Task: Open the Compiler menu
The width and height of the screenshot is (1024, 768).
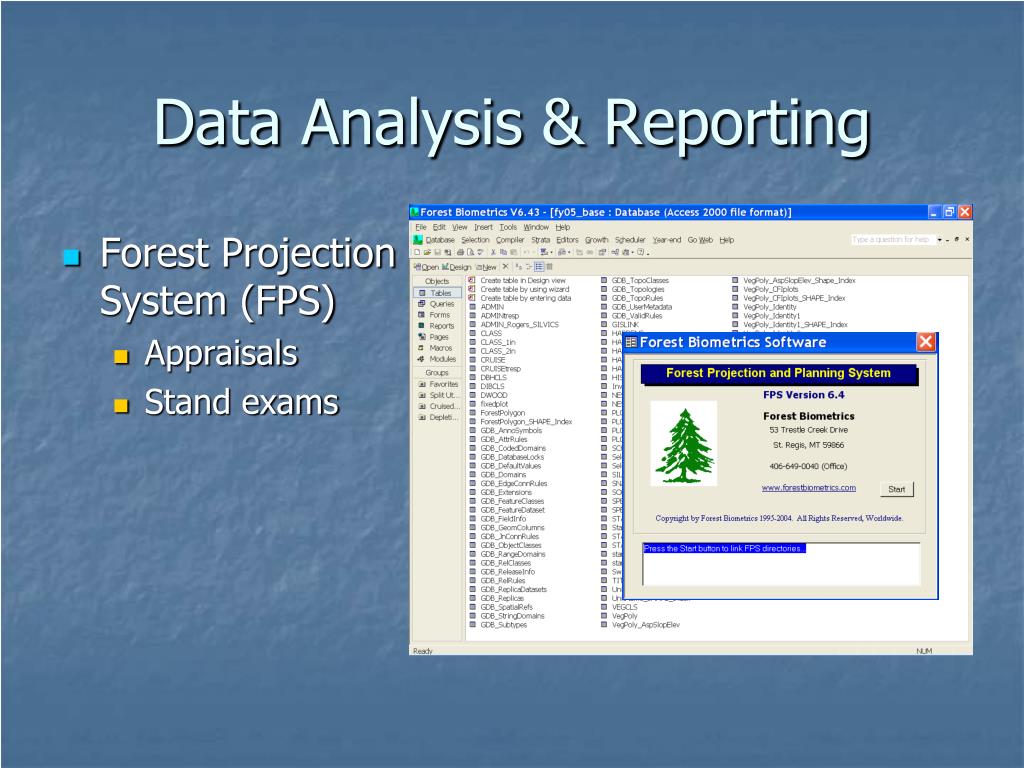Action: 510,240
